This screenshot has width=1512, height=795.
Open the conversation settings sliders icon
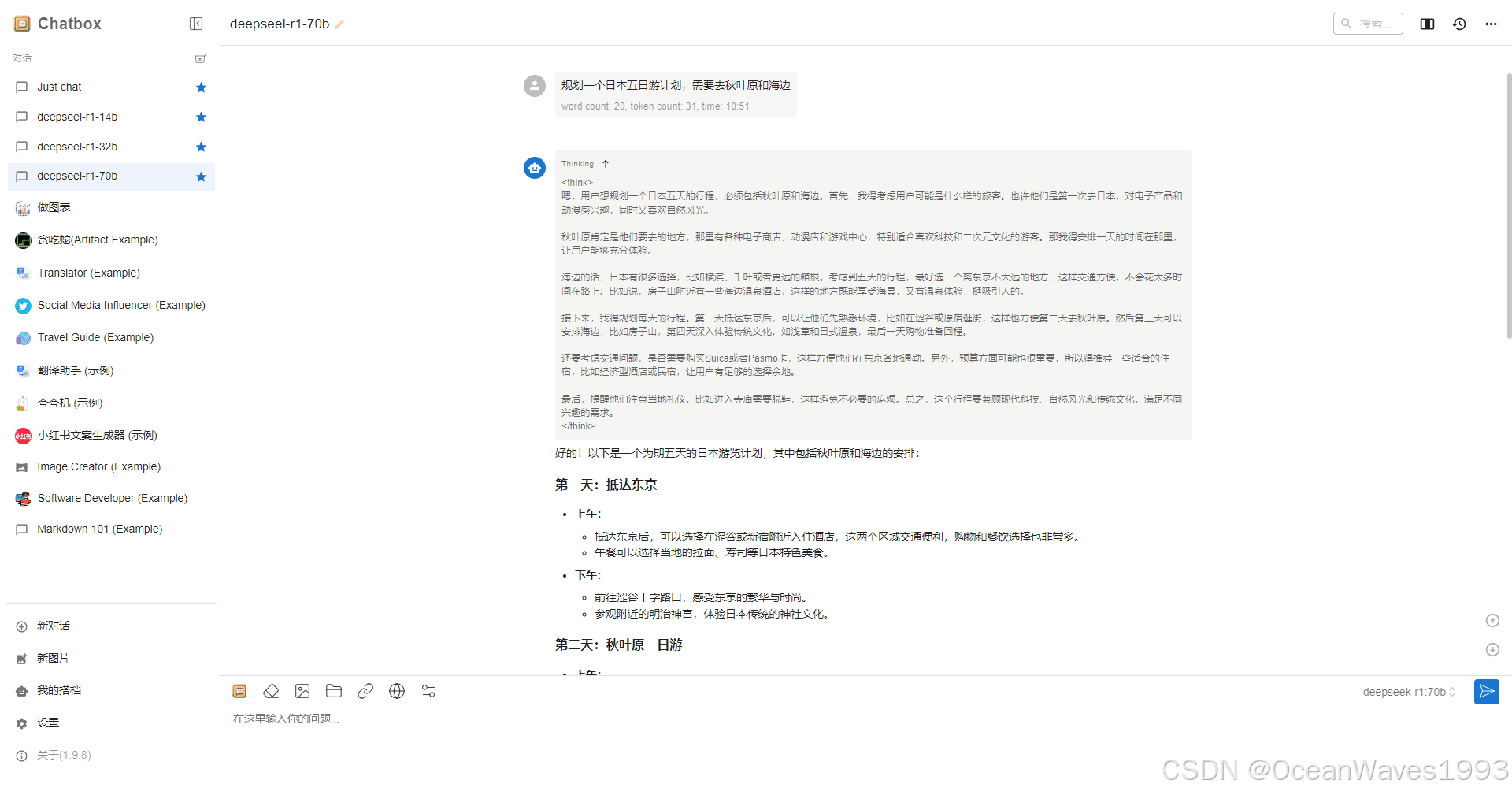pyautogui.click(x=428, y=691)
